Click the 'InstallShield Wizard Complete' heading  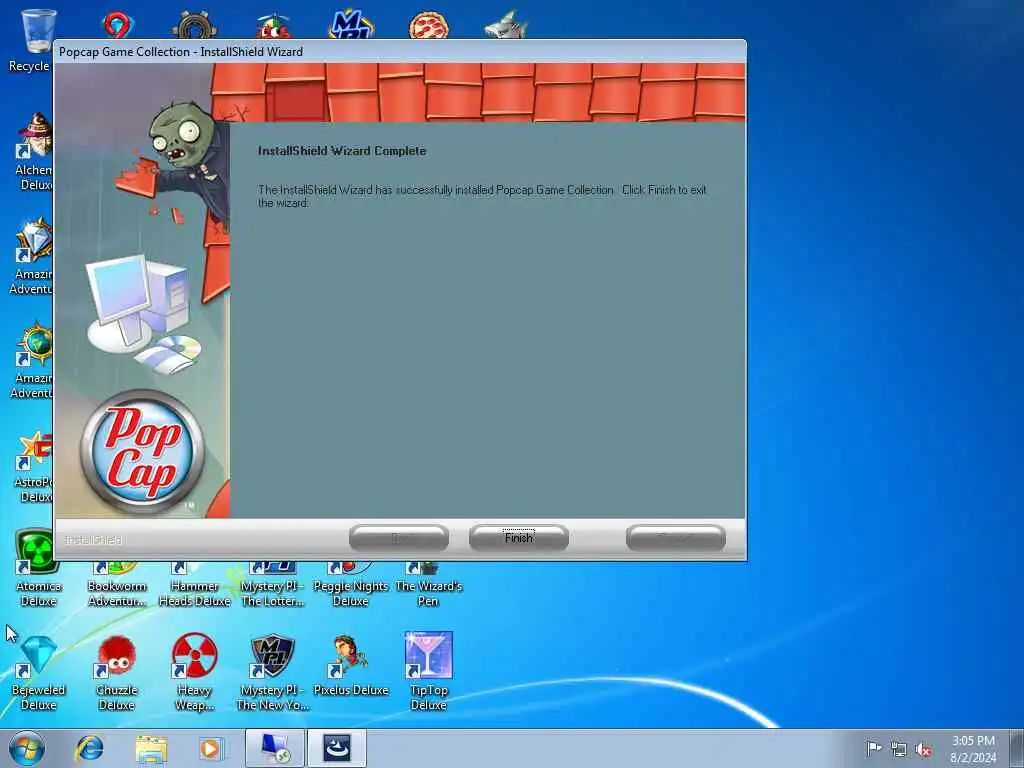342,151
